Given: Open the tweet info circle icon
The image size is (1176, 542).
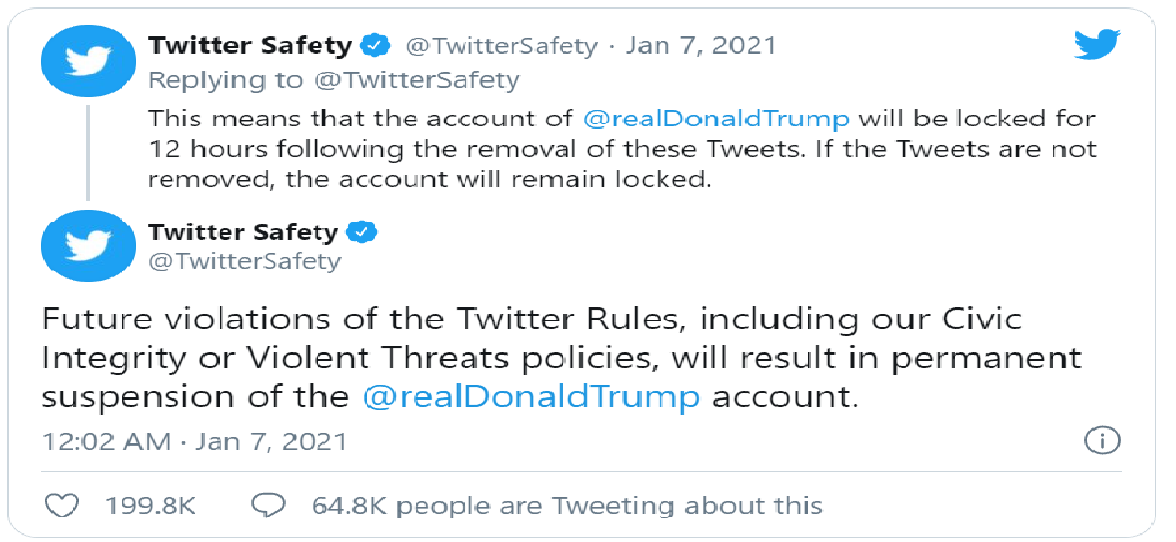Looking at the screenshot, I should pyautogui.click(x=1102, y=441).
